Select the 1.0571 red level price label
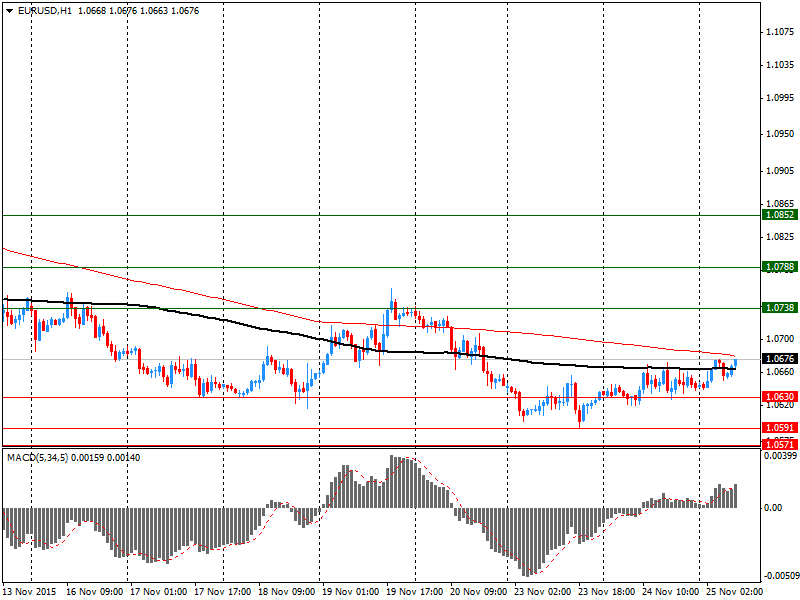 780,444
